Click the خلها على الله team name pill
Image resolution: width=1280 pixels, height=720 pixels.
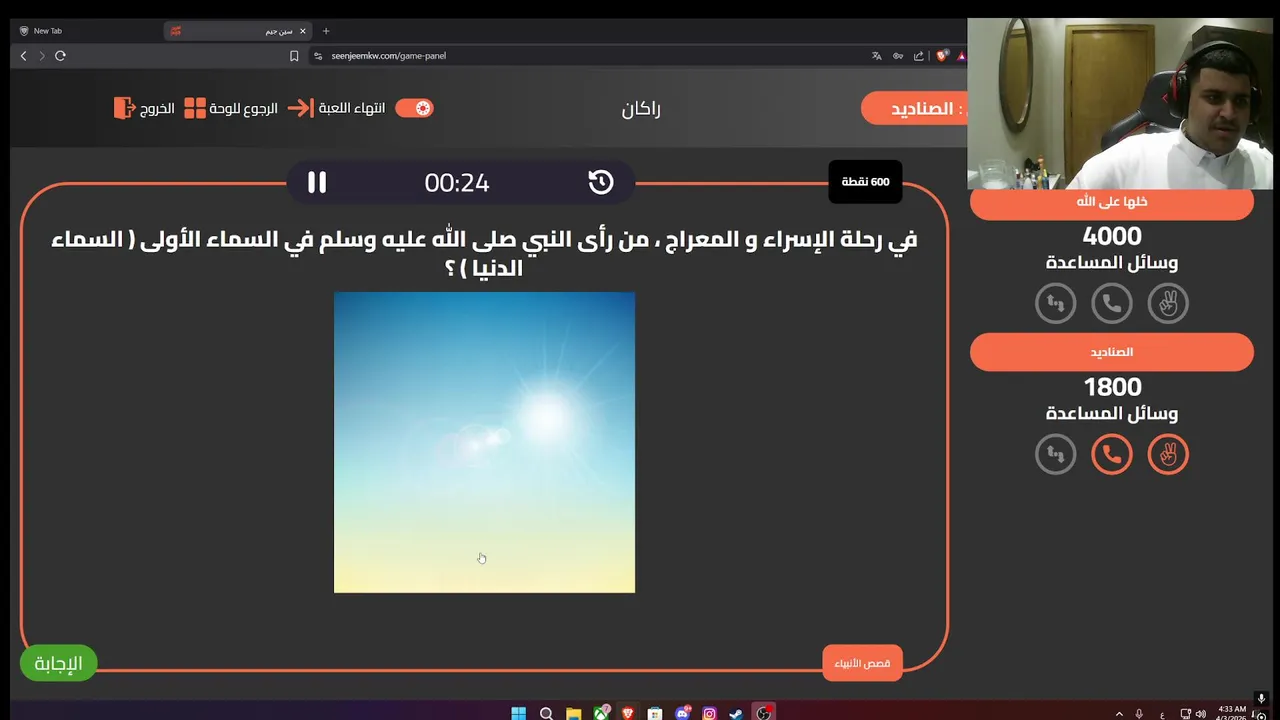pos(1112,202)
